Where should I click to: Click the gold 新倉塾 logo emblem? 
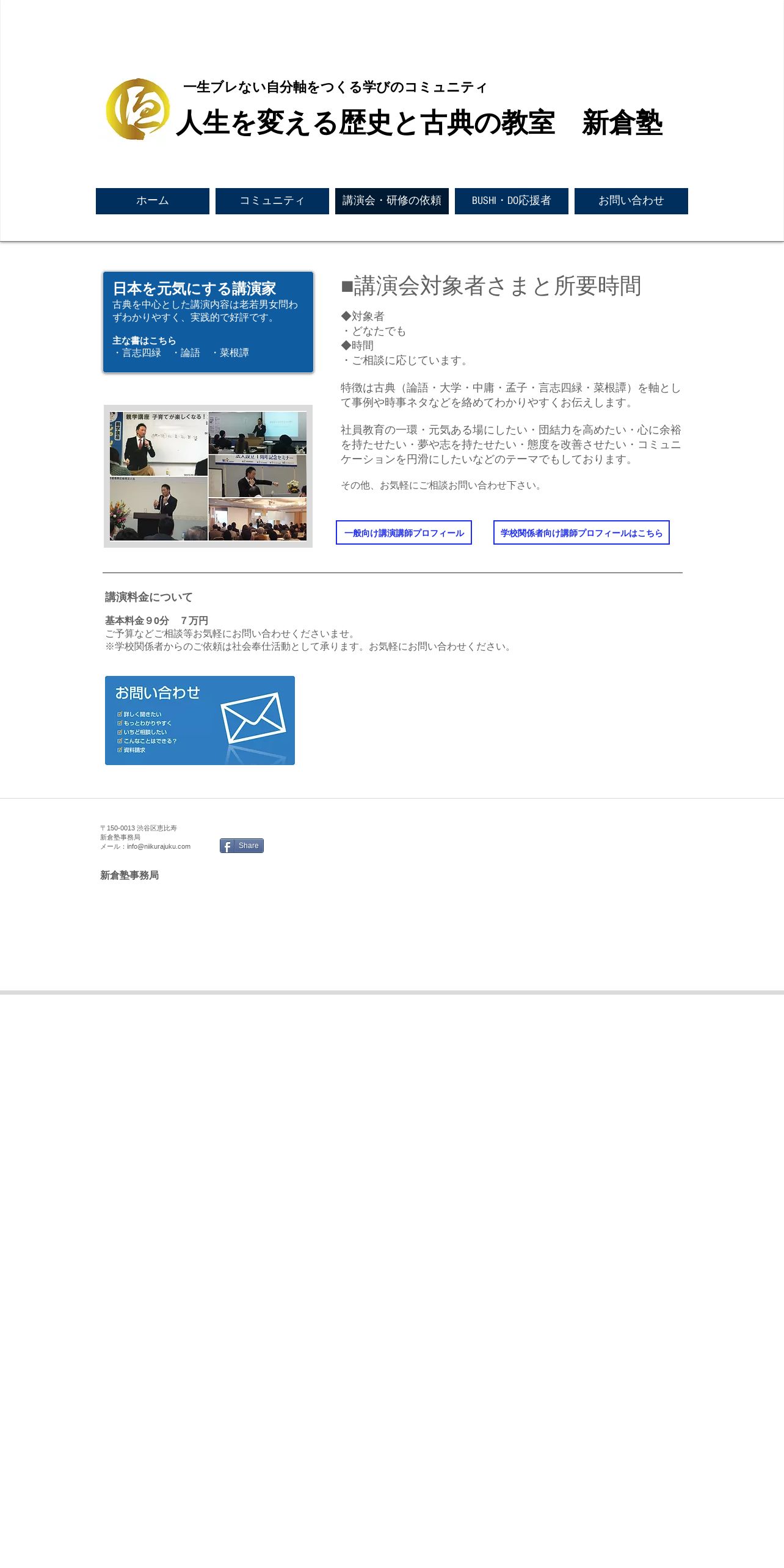138,109
